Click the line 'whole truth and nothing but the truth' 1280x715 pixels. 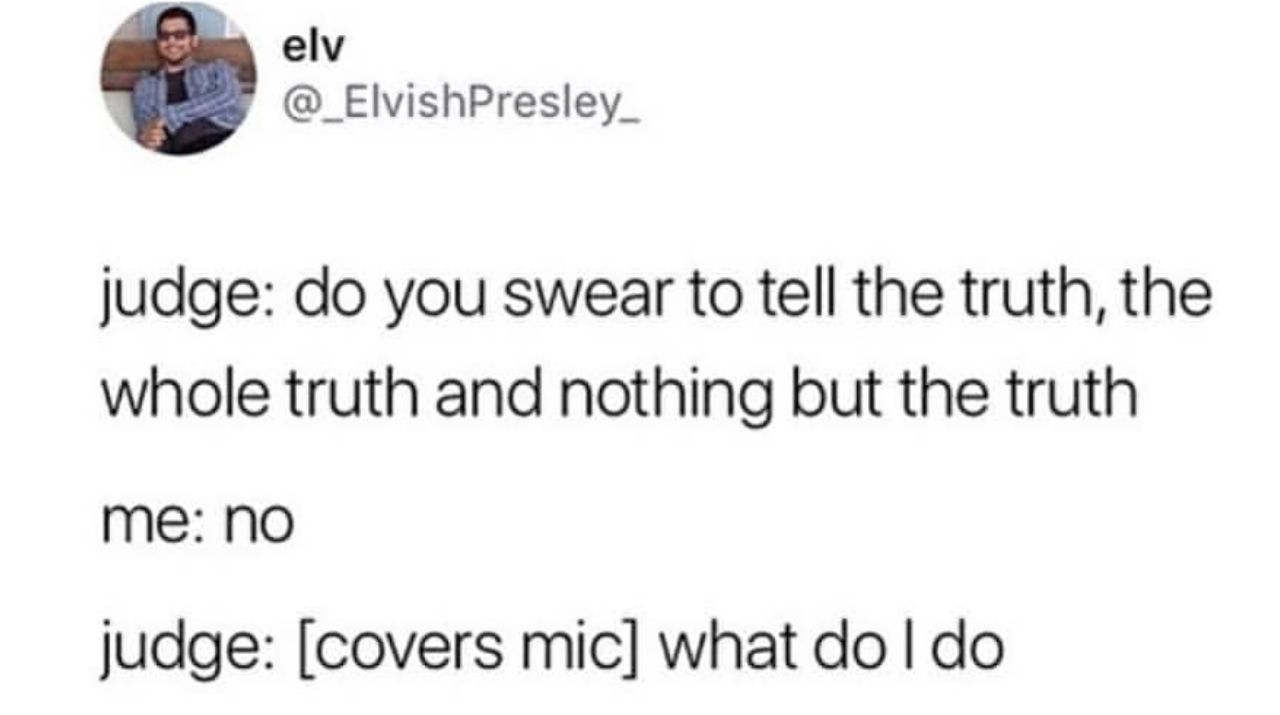pos(619,393)
